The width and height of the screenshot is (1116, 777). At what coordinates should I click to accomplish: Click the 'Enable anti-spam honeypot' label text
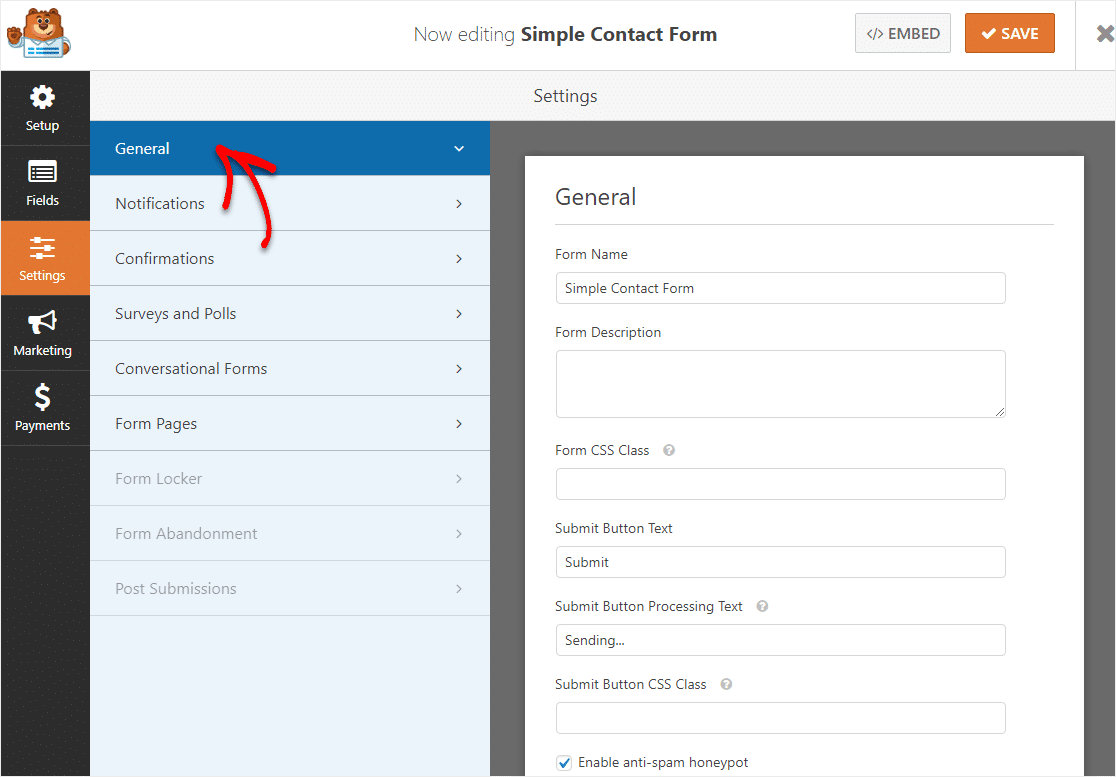click(663, 763)
